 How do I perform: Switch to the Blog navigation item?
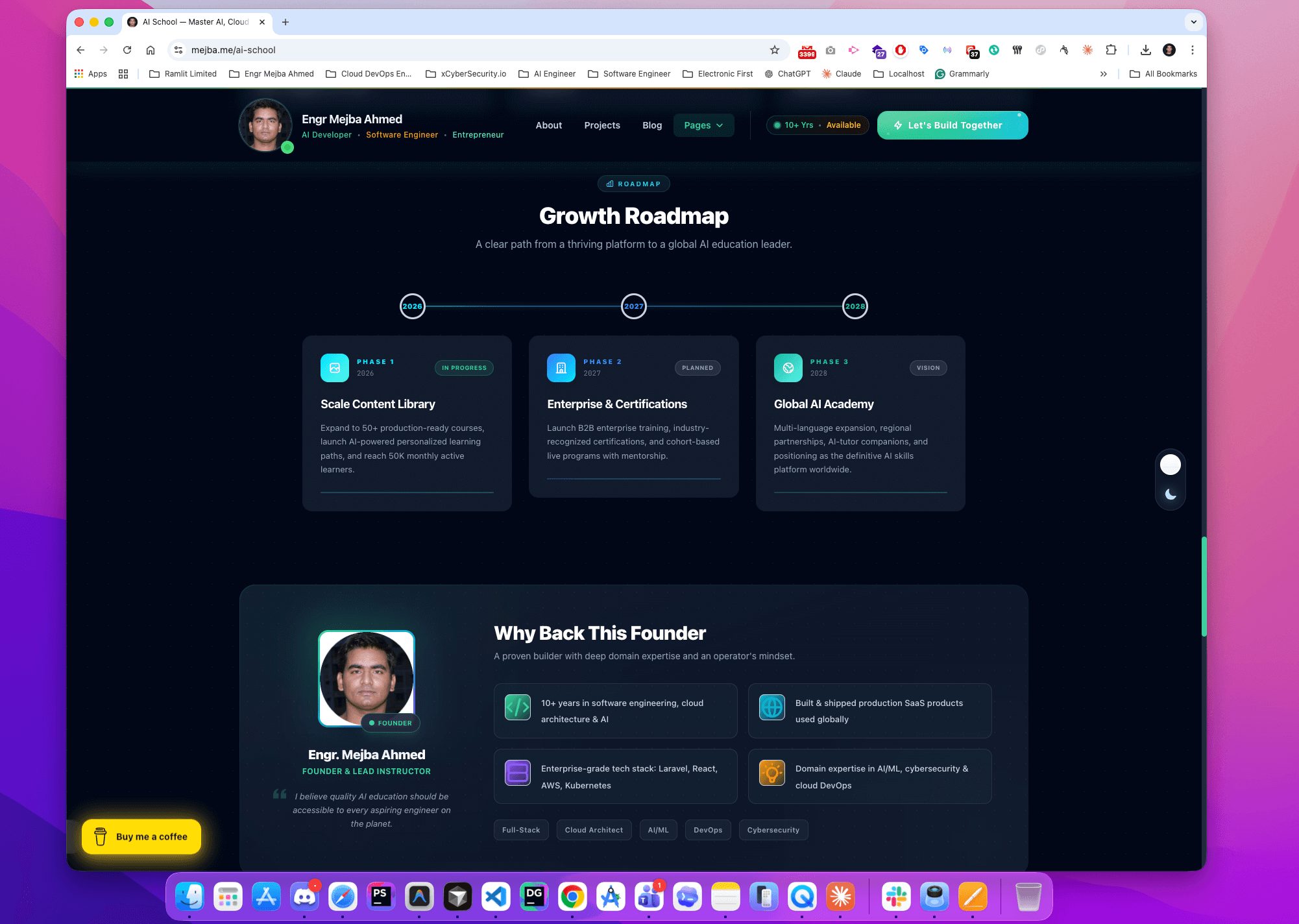651,125
